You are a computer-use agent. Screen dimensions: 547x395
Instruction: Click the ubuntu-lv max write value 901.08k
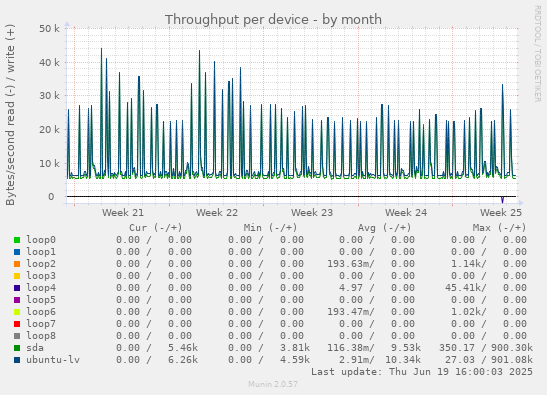click(x=512, y=360)
